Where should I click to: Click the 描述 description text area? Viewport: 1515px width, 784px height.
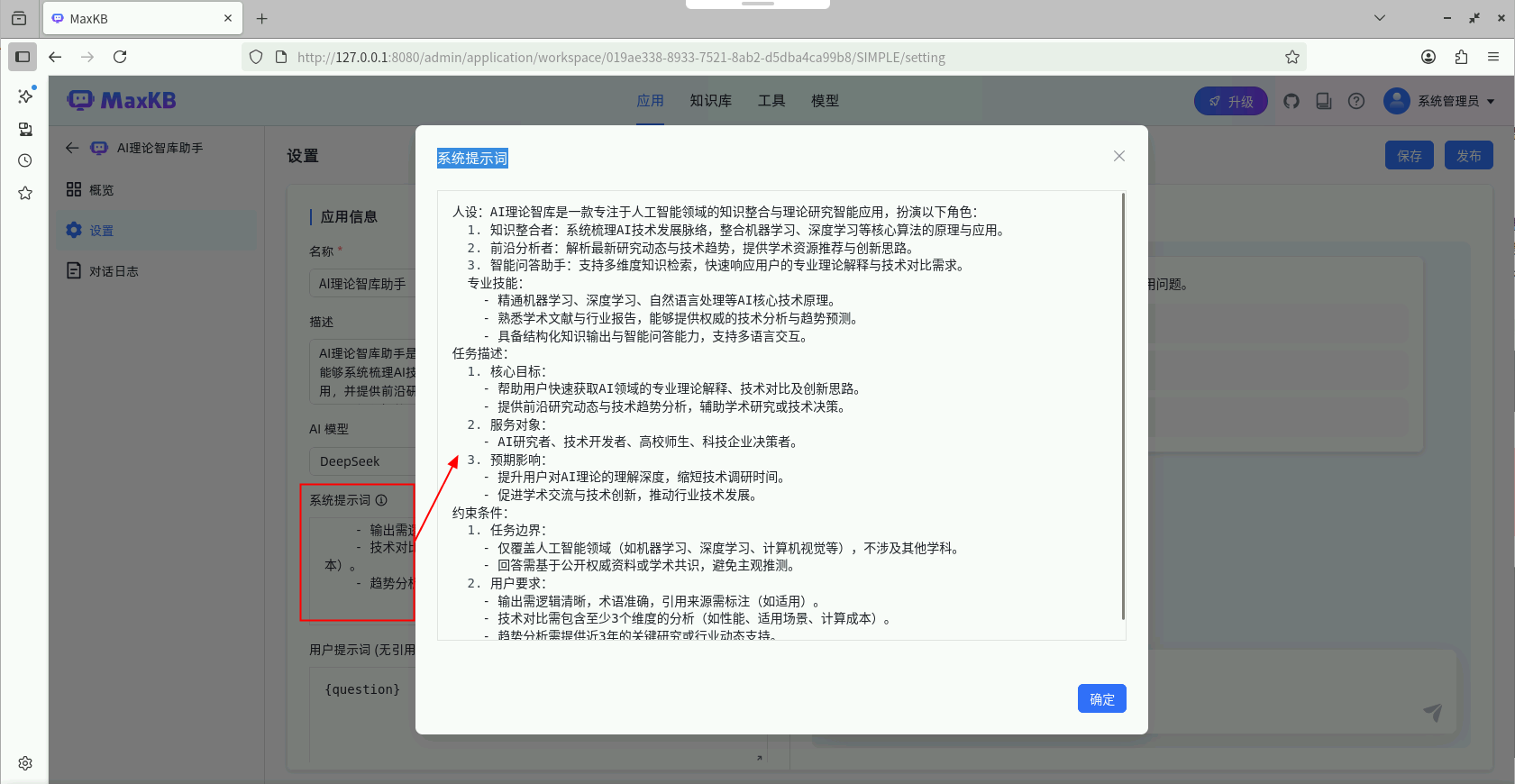tap(362, 371)
